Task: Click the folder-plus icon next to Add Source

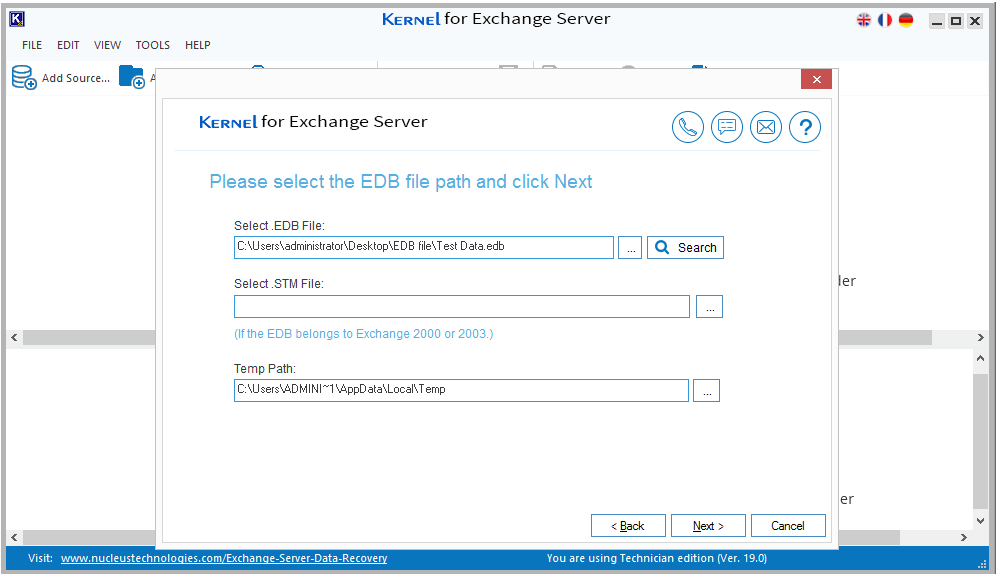Action: tap(132, 77)
